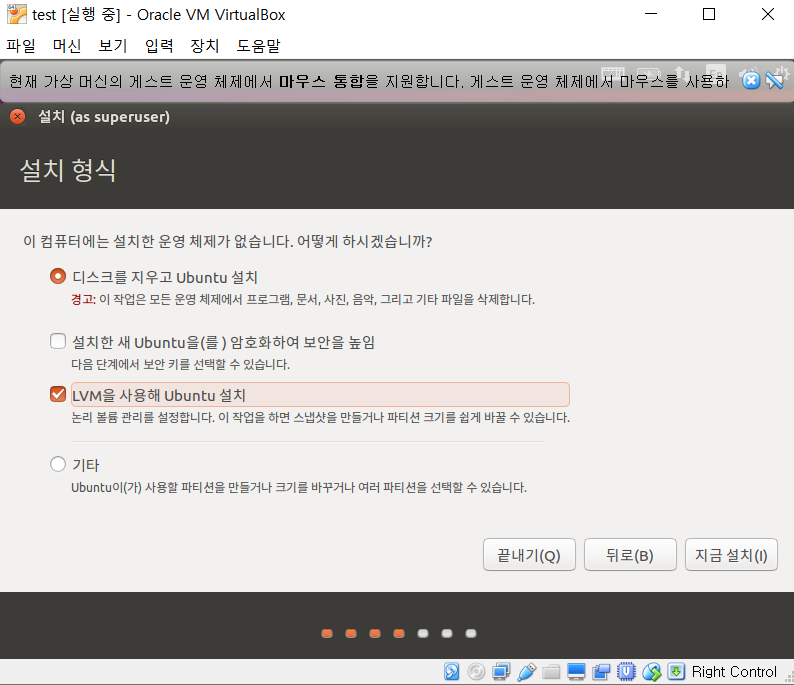Toggle the mouse integration status icon

click(652, 672)
